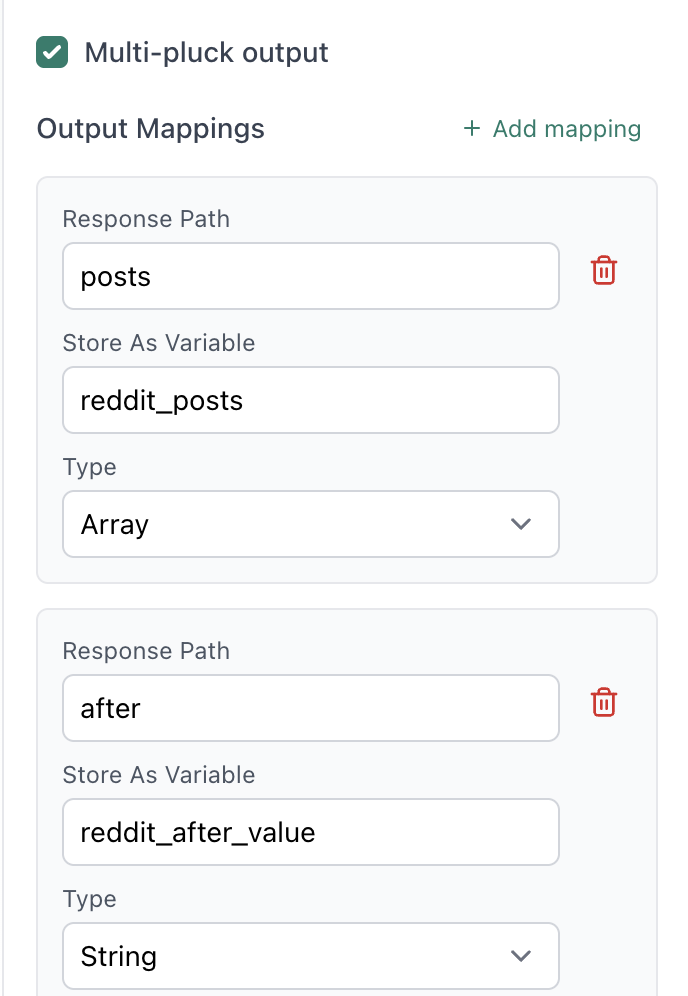Click the reddit_after_value variable name field
The image size is (688, 996).
tap(310, 832)
